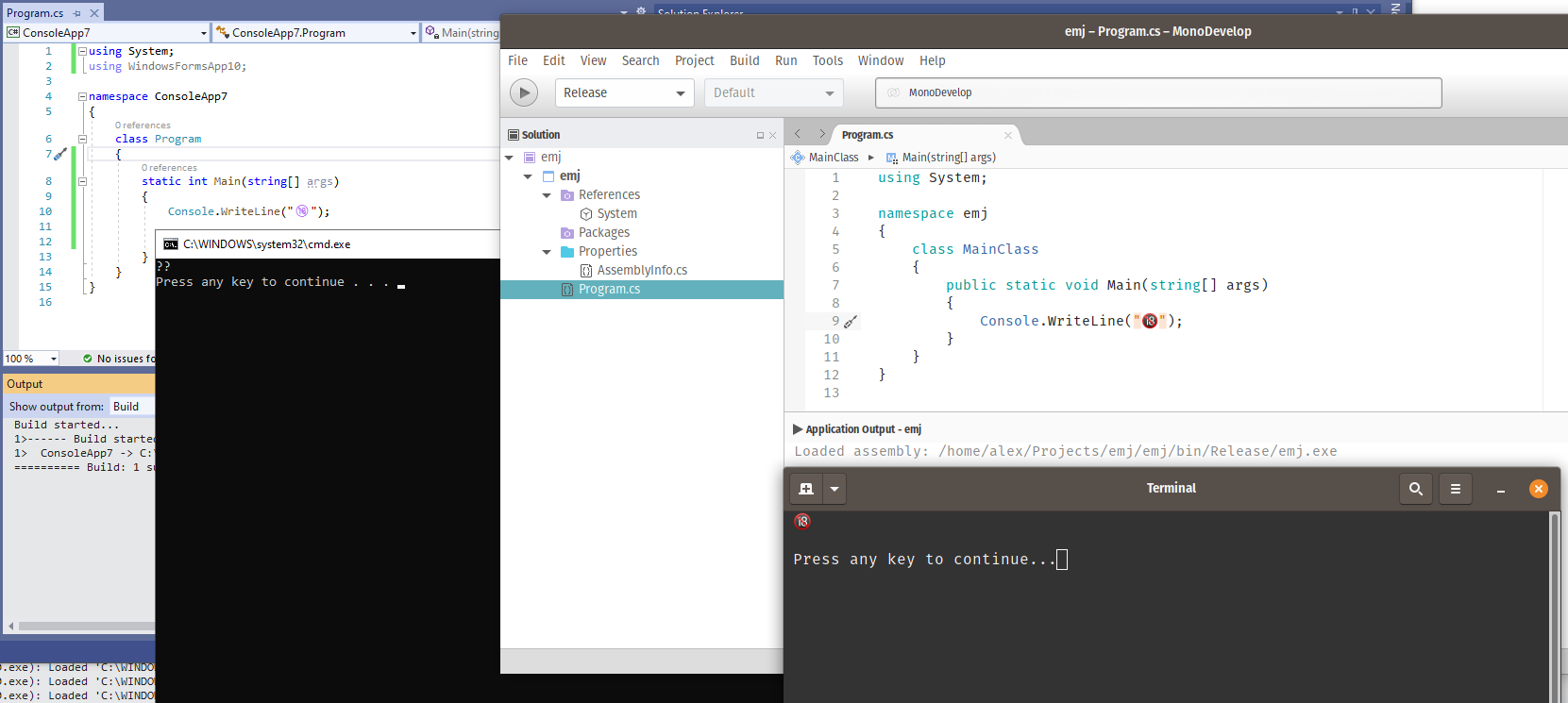
Task: Switch to the Program.cs tab in MonoDevelop
Action: [868, 135]
